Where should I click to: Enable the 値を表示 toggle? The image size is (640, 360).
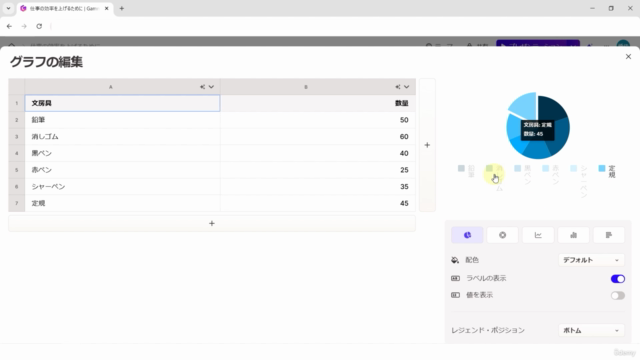click(618, 296)
